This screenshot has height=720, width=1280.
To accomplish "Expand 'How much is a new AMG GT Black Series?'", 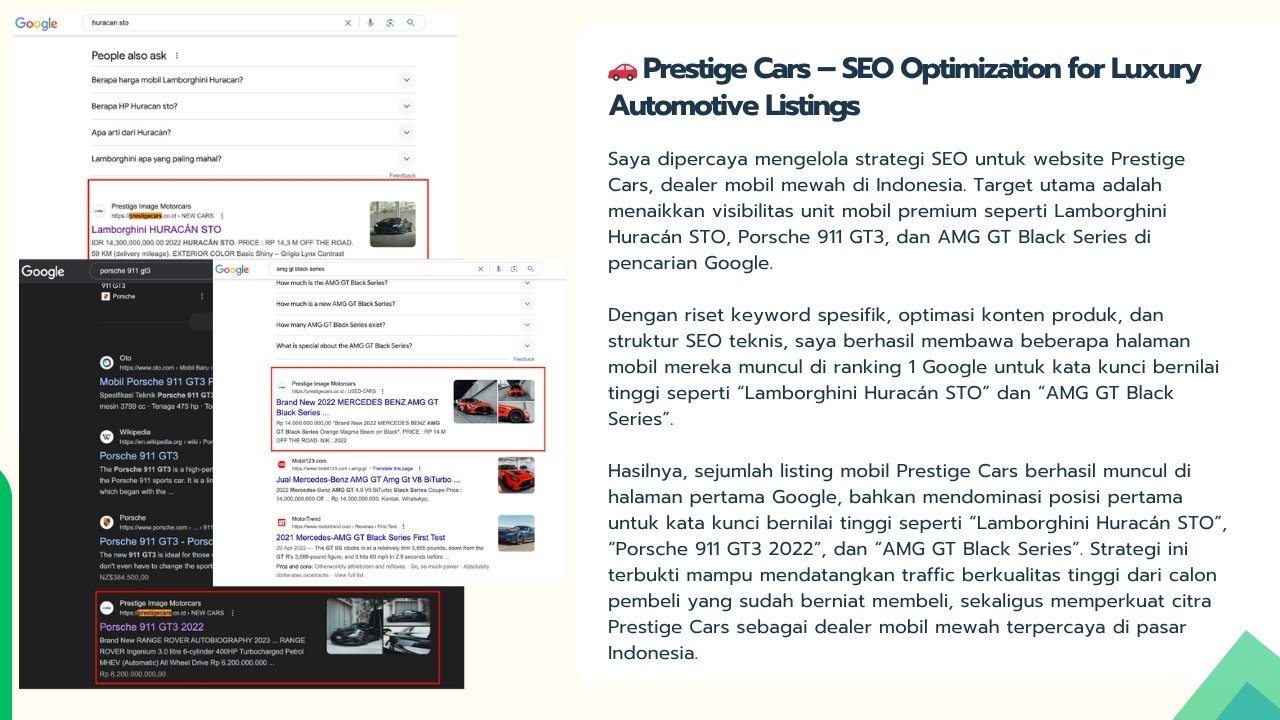I will (x=405, y=303).
